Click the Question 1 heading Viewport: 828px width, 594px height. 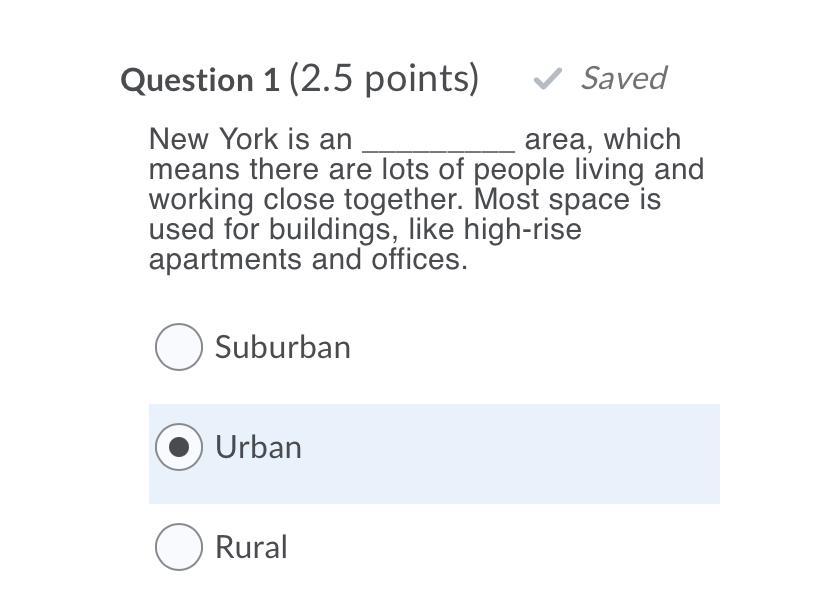point(200,80)
